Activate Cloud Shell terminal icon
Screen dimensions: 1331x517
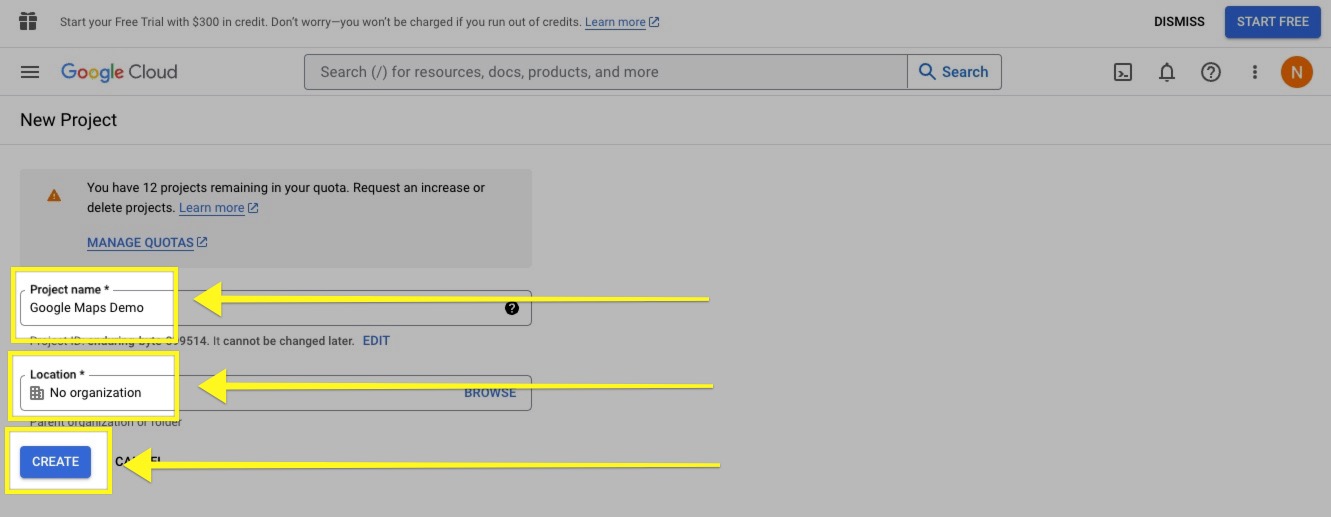tap(1123, 72)
